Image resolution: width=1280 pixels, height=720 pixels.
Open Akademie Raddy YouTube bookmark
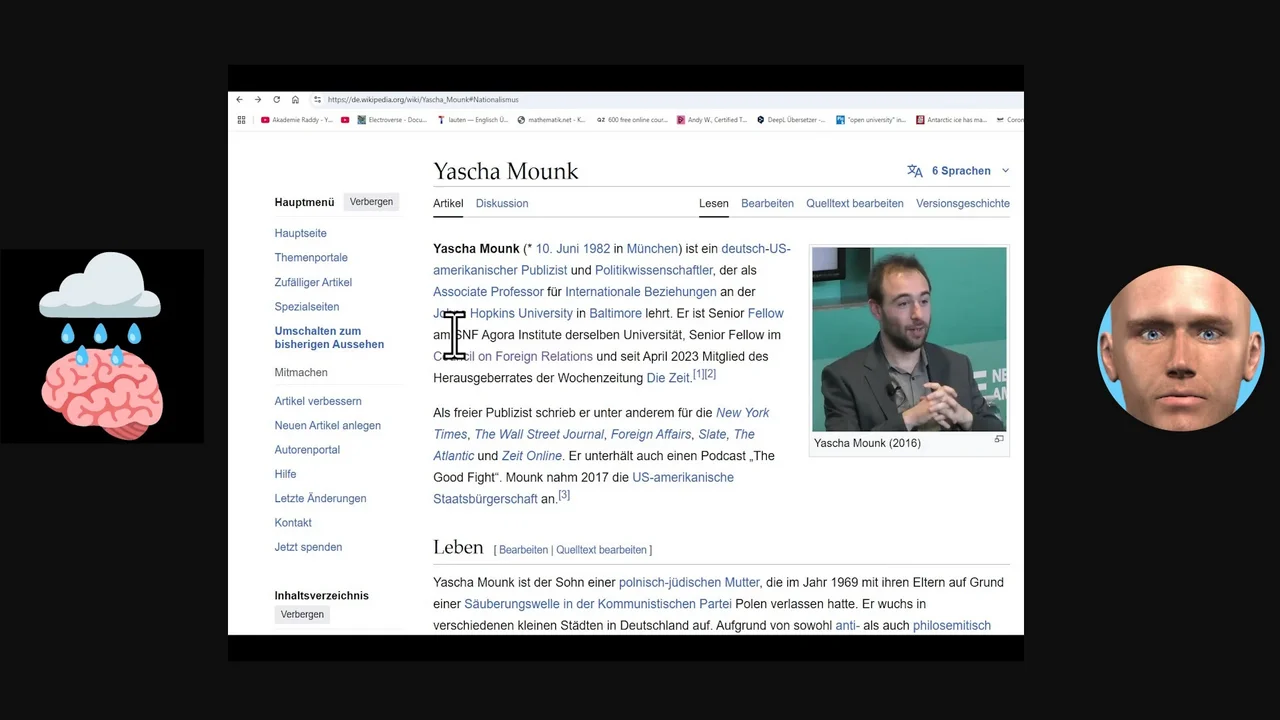click(297, 120)
